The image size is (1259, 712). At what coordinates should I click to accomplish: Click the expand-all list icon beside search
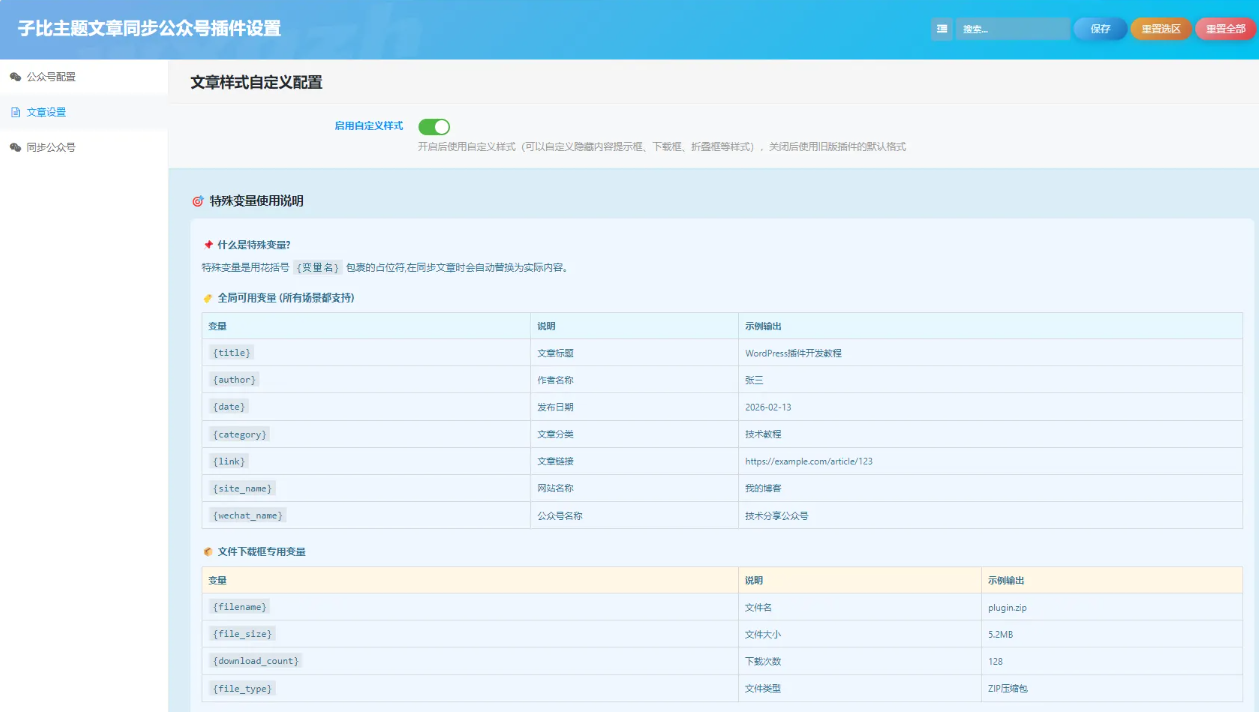(941, 29)
